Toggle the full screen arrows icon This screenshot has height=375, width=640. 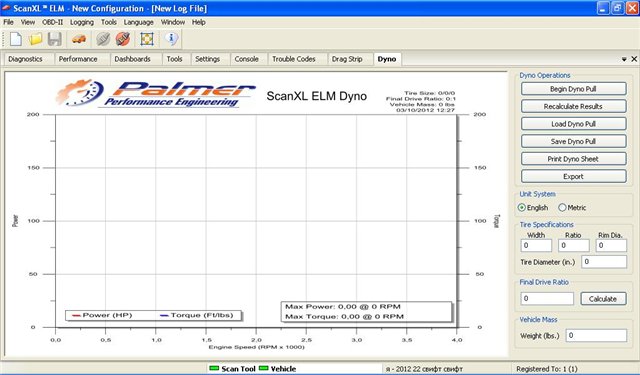click(147, 39)
